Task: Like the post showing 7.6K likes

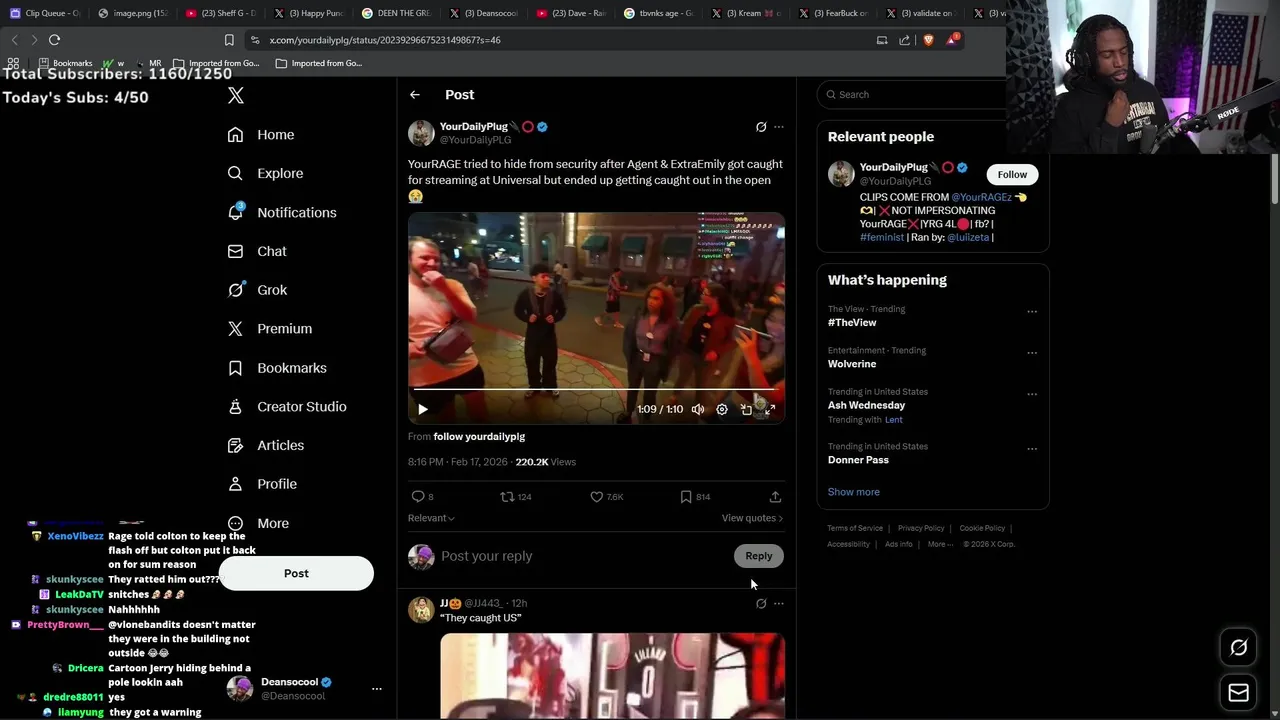Action: [x=606, y=497]
